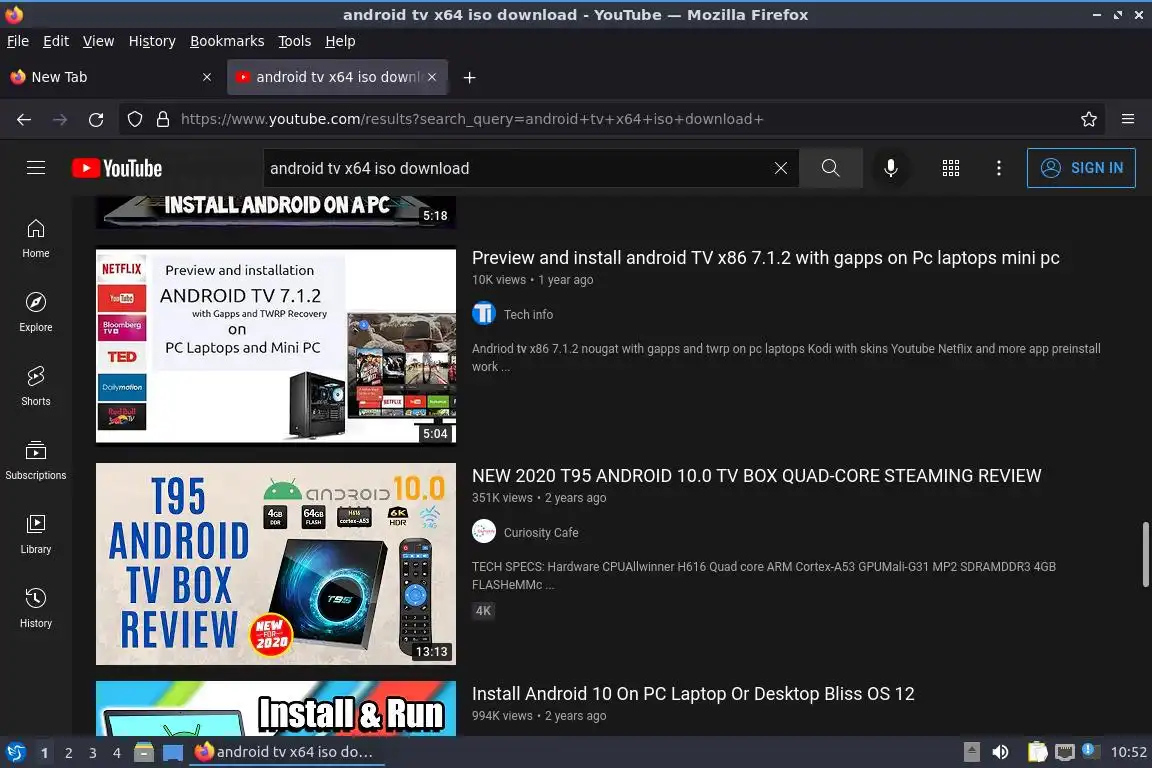The height and width of the screenshot is (768, 1152).
Task: Click the 4K badge on T95 video
Action: point(483,611)
